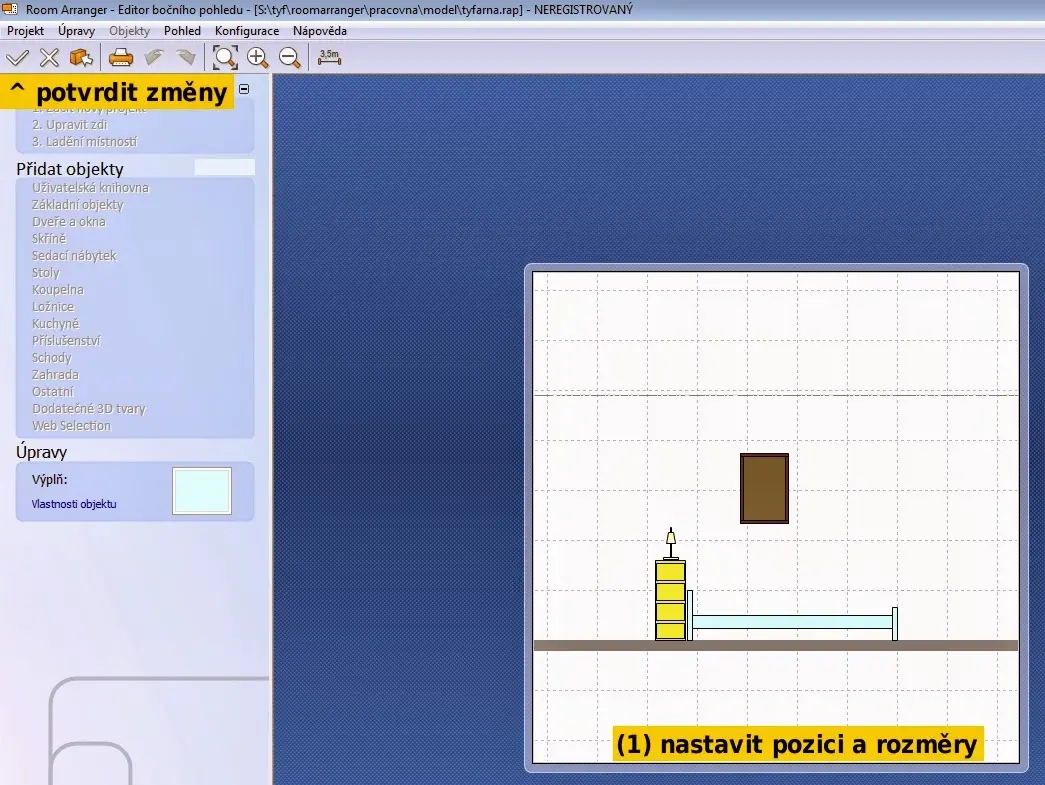
Task: Zoom in with the plus magnifier
Action: coord(257,58)
